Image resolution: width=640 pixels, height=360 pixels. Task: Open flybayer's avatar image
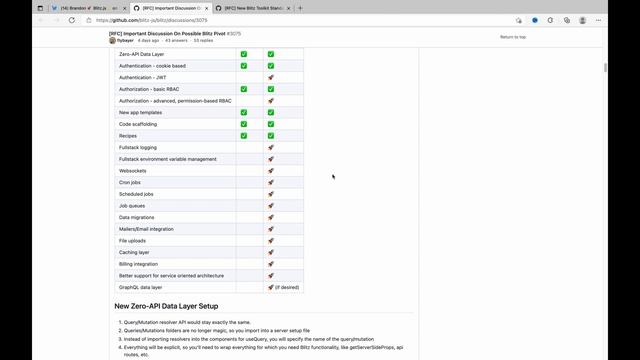(x=112, y=40)
